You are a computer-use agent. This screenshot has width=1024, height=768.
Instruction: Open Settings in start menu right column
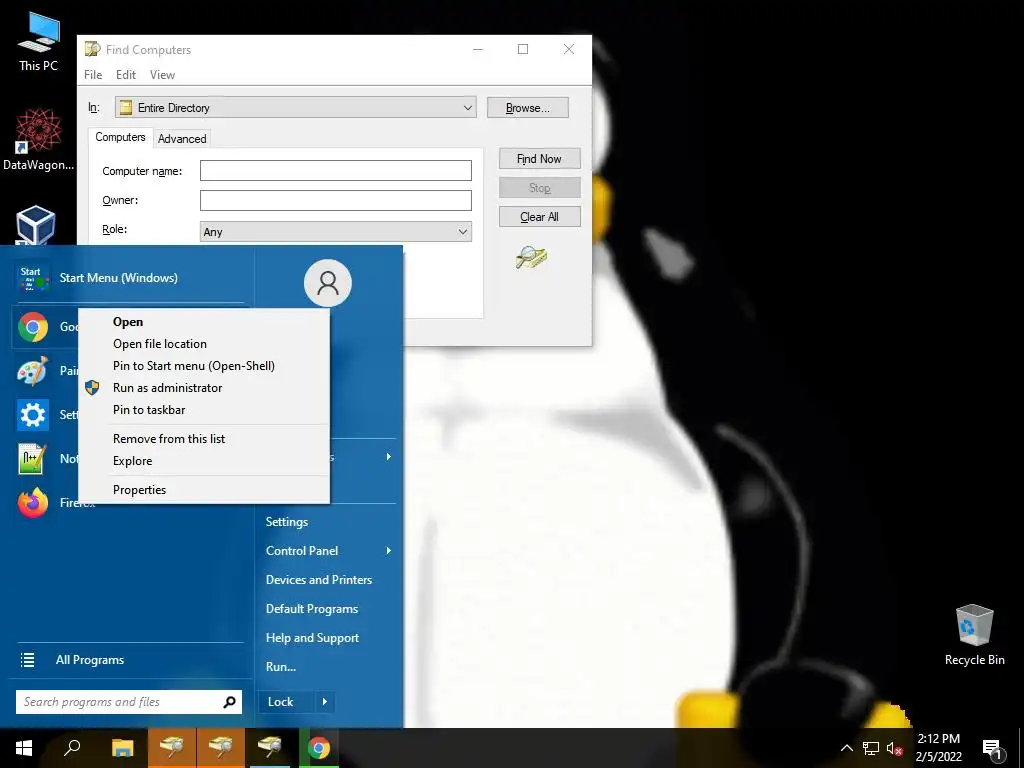coord(287,522)
